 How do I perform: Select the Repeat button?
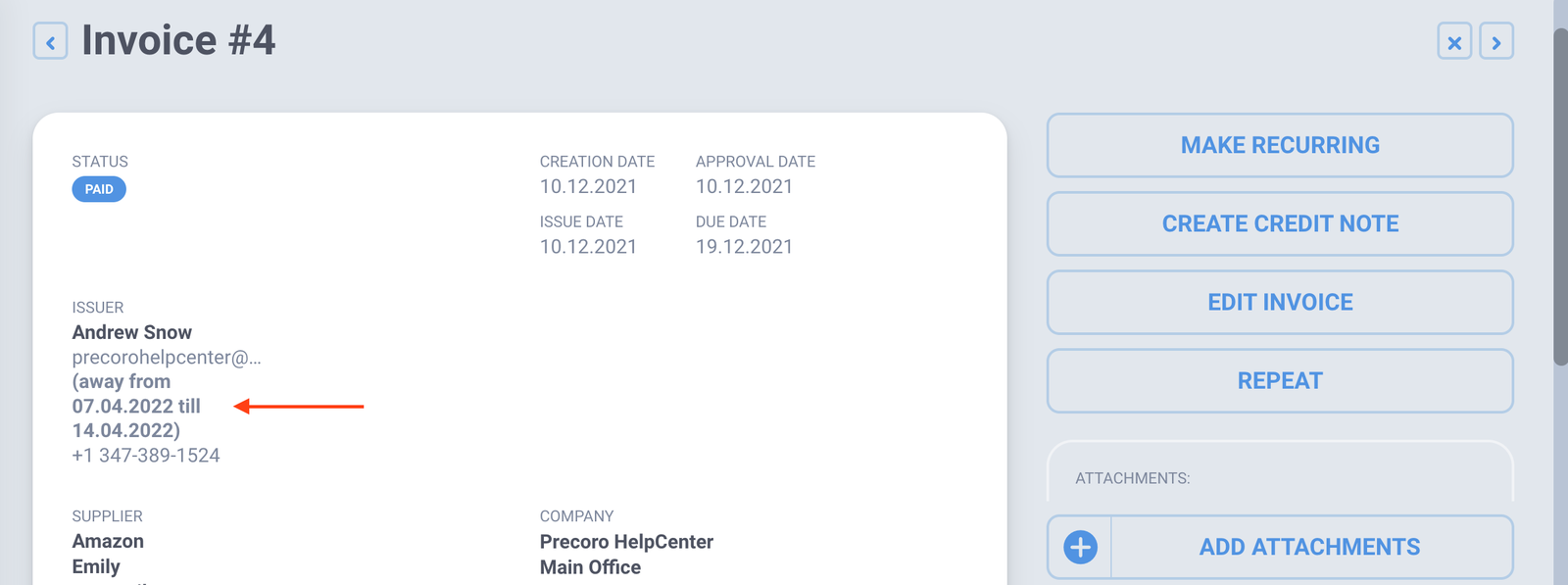tap(1280, 380)
